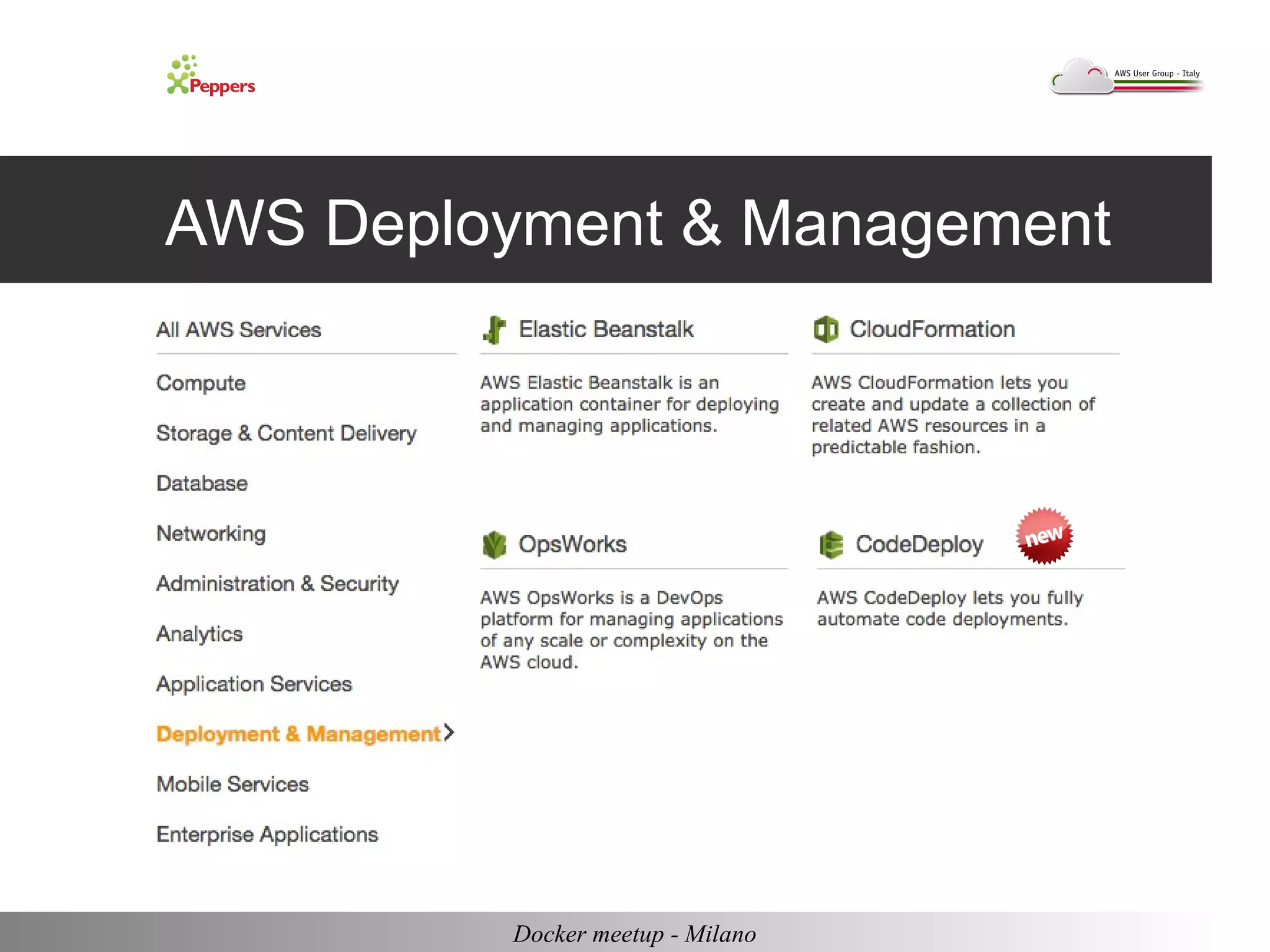Click the OpsWorks green icon
The image size is (1270, 952).
point(494,545)
